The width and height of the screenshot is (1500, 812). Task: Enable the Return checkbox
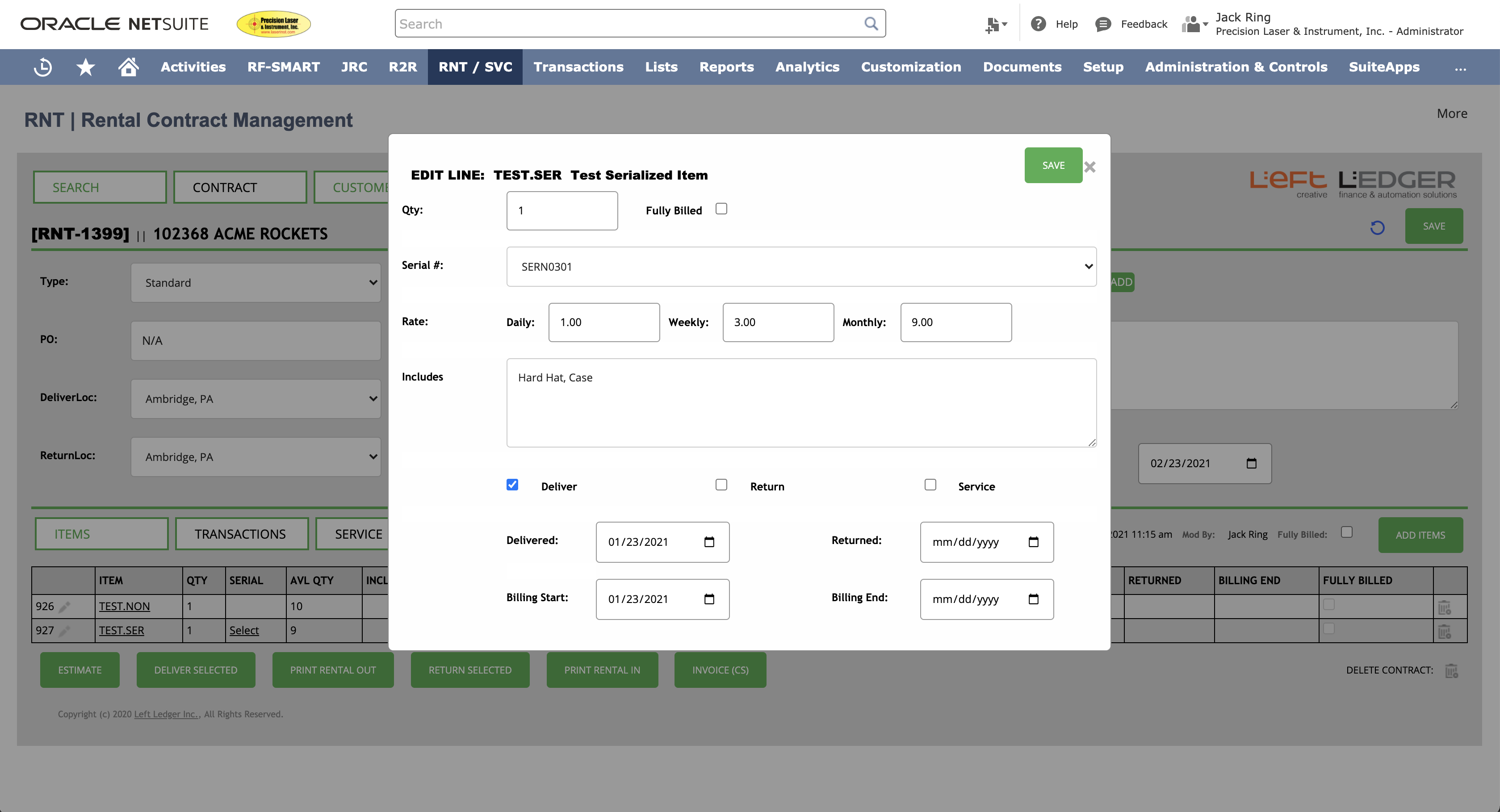click(721, 485)
